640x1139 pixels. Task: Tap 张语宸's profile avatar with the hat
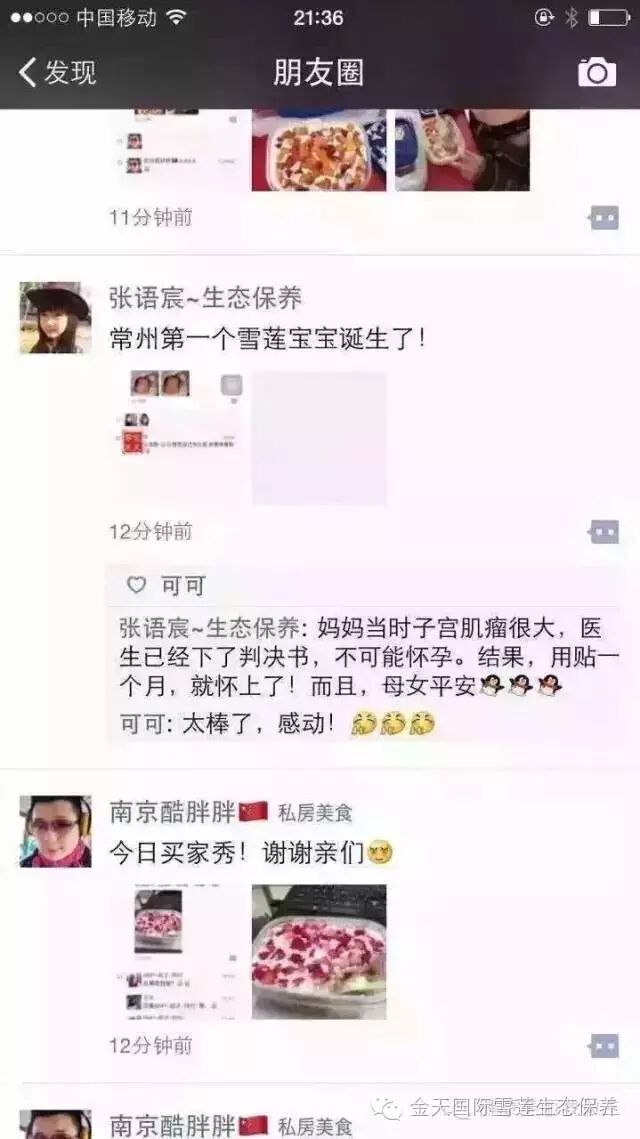pyautogui.click(x=55, y=317)
